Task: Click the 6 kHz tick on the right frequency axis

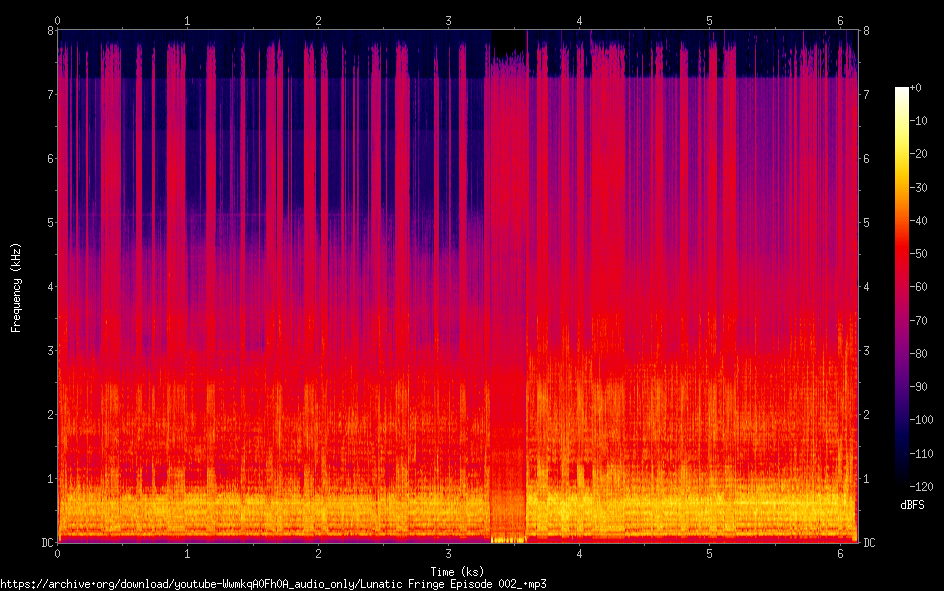Action: tap(866, 159)
